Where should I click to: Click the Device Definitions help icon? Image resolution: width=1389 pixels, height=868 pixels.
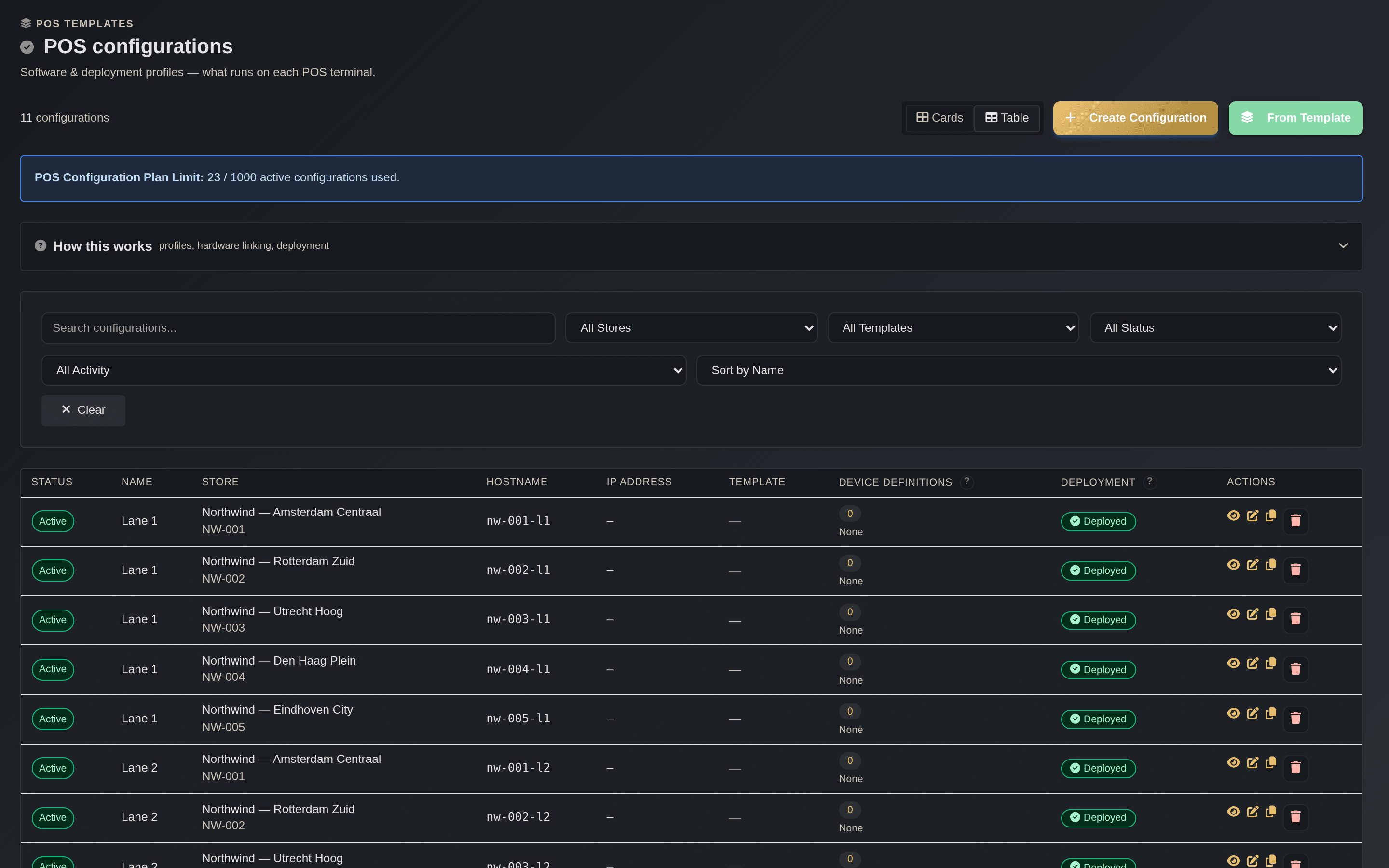(x=967, y=482)
